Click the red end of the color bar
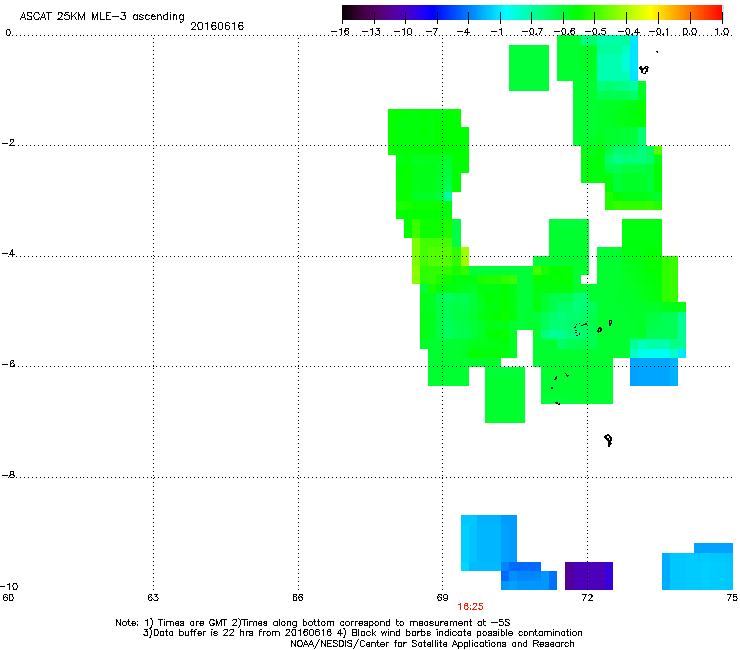Viewport: 740px width, 650px height. click(x=716, y=13)
